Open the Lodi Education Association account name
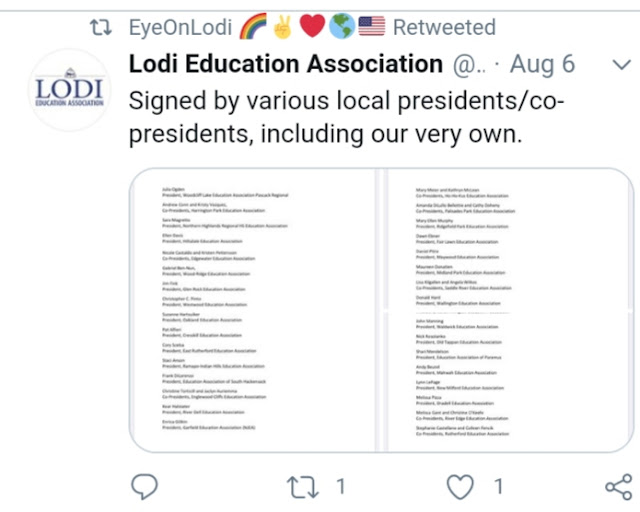 pos(285,66)
